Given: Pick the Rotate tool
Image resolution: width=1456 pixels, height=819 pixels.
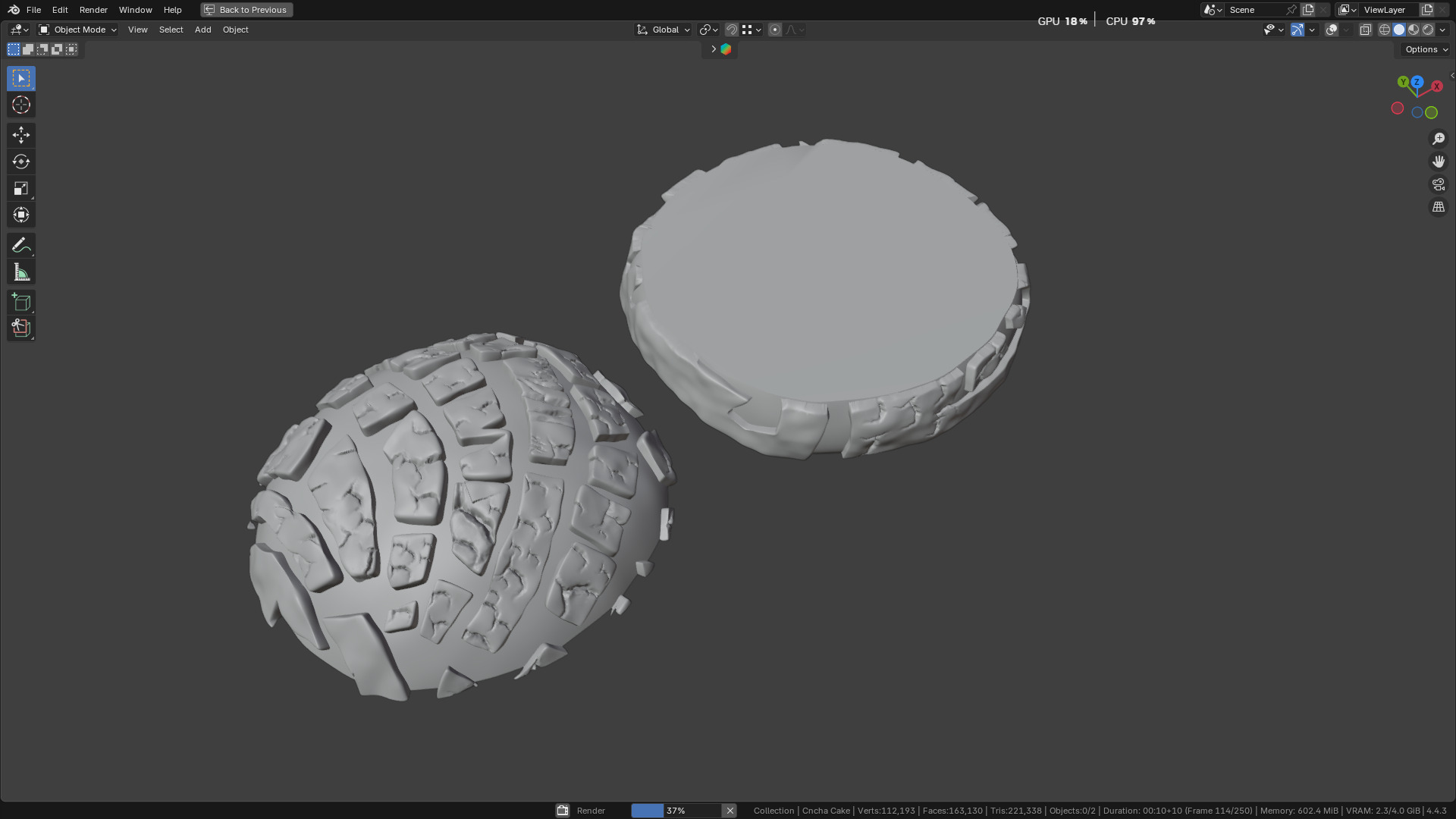Looking at the screenshot, I should click(x=20, y=162).
